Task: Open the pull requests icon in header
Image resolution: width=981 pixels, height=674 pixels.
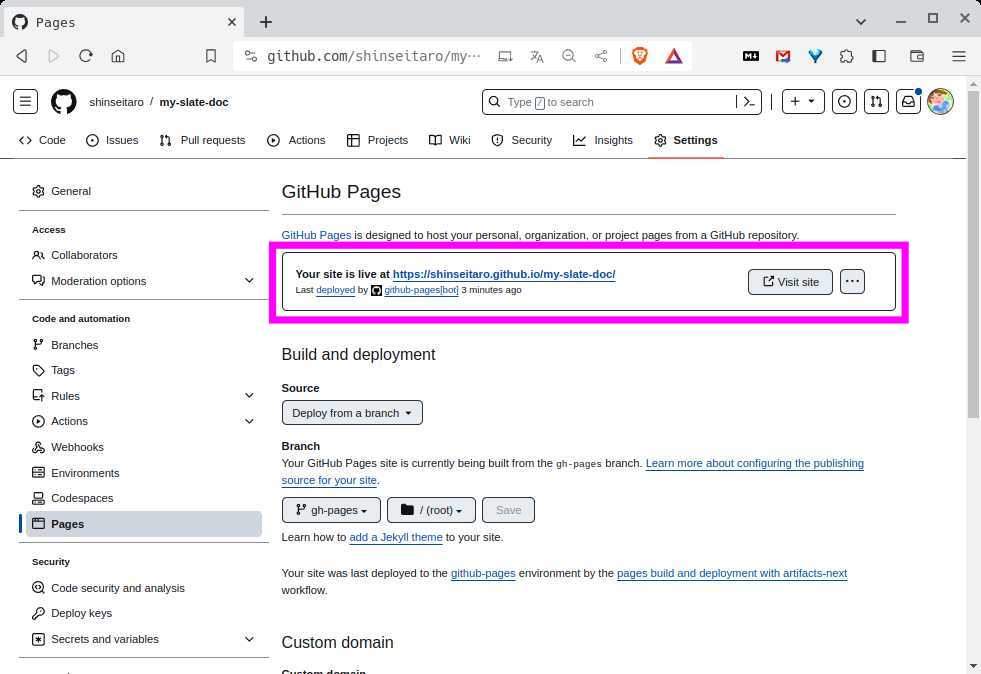Action: [876, 101]
